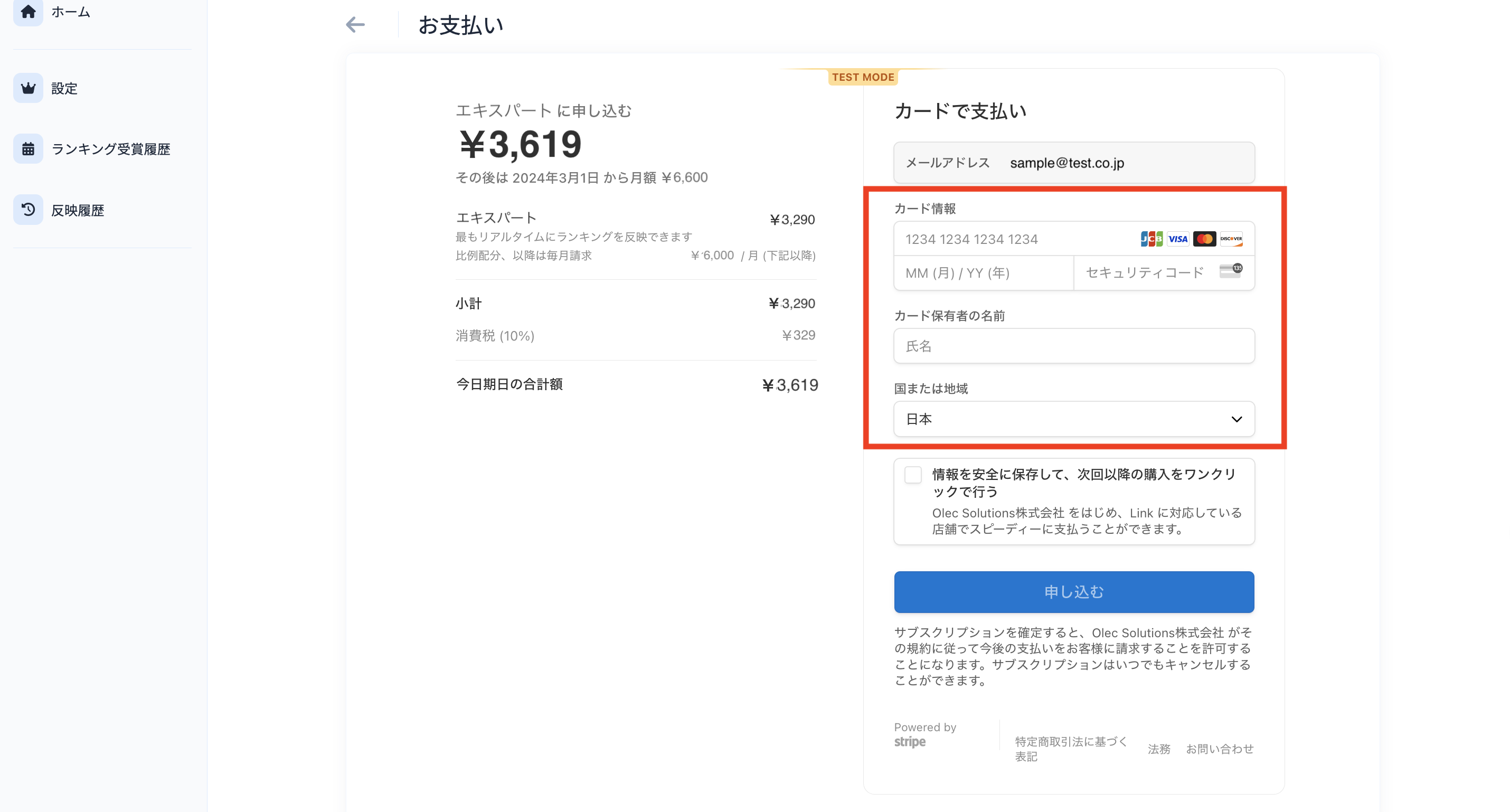Click the サブスクリプションを確定すると terms paragraph

point(1073,657)
